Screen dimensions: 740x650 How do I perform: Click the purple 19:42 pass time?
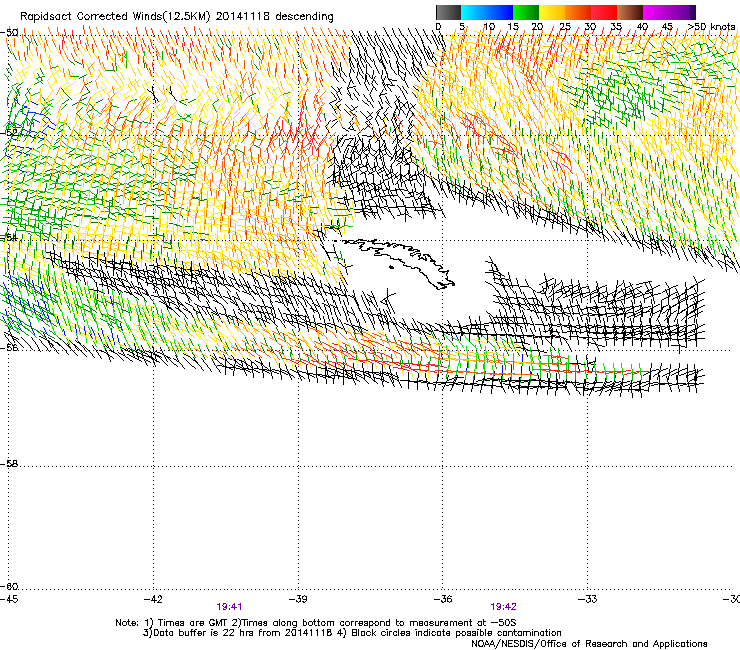point(504,607)
